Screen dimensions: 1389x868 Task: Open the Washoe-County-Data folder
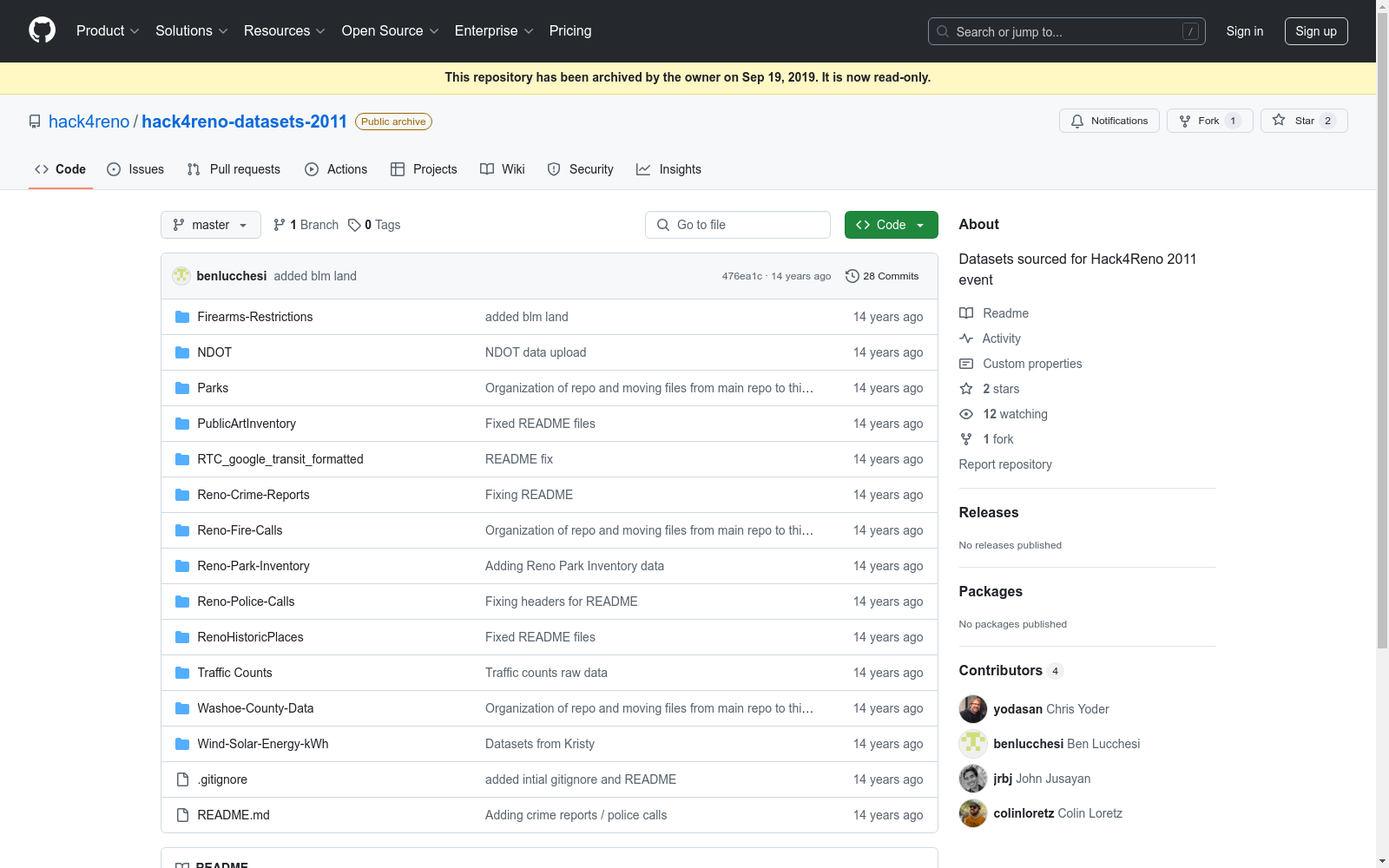point(255,708)
